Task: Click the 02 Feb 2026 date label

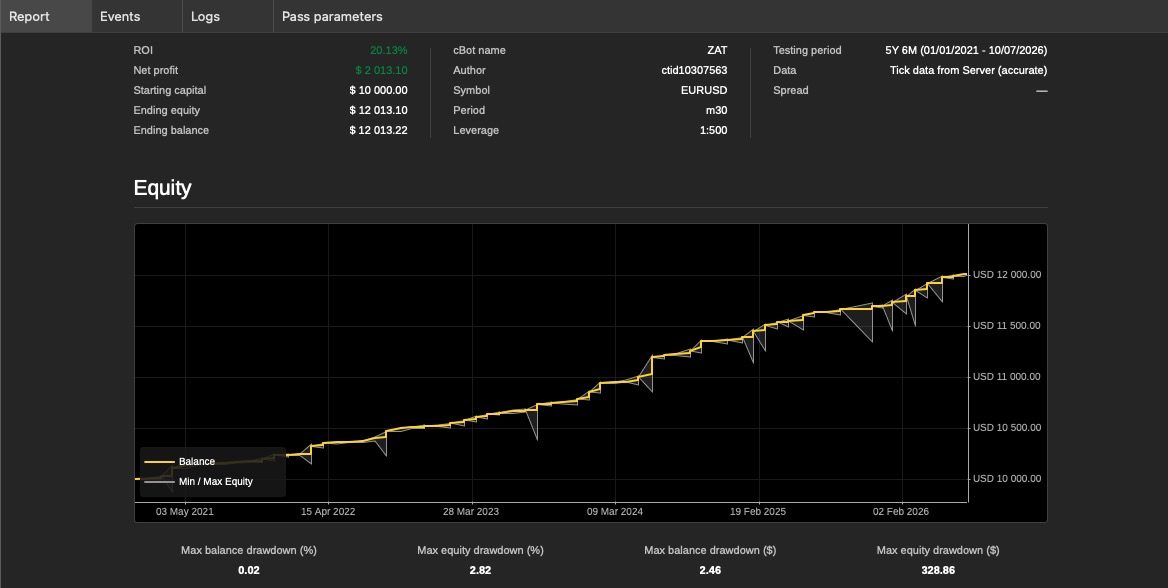Action: point(901,512)
